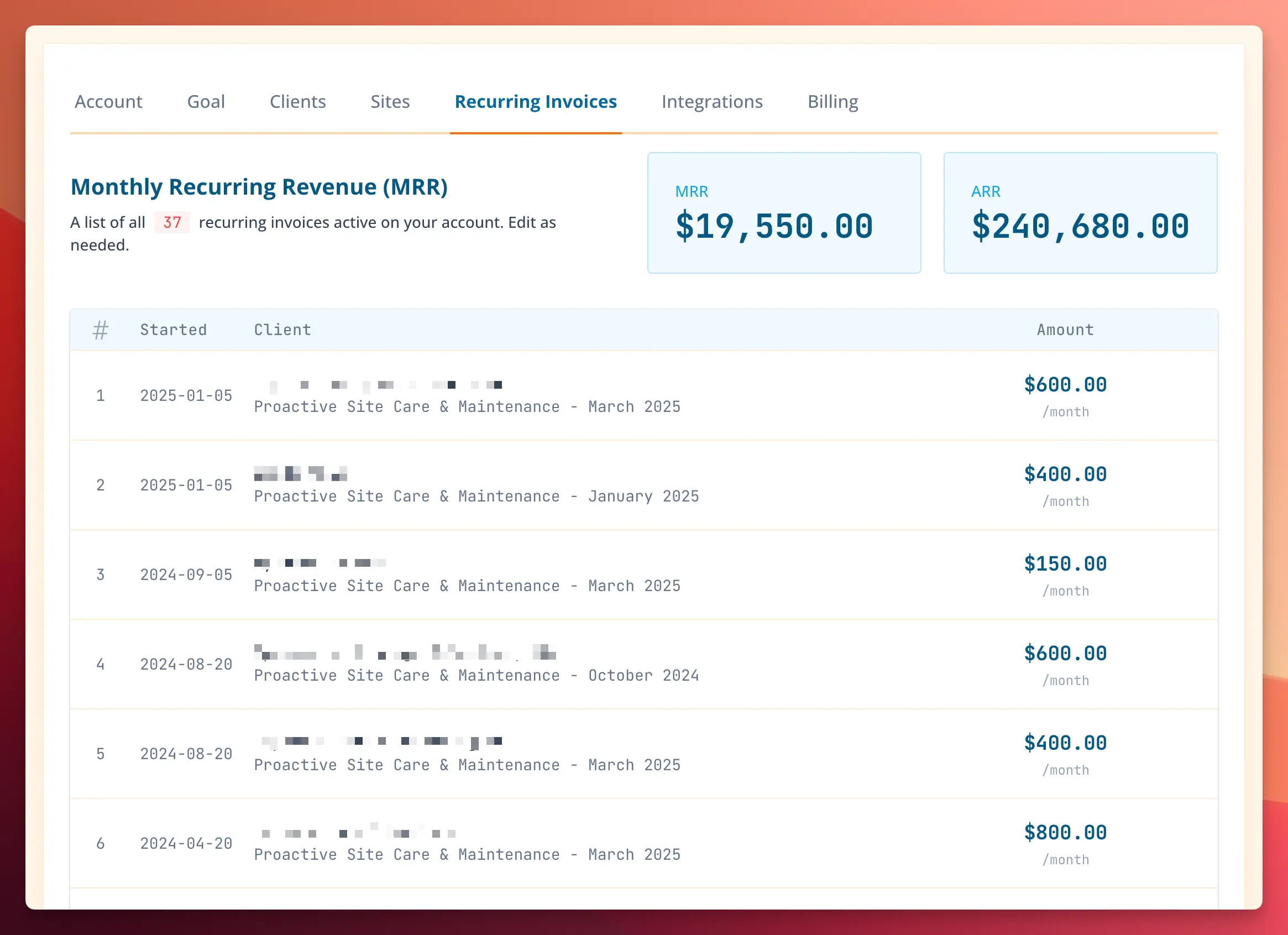Open row 5 invoice description March 2025
This screenshot has width=1288, height=935.
[x=467, y=765]
